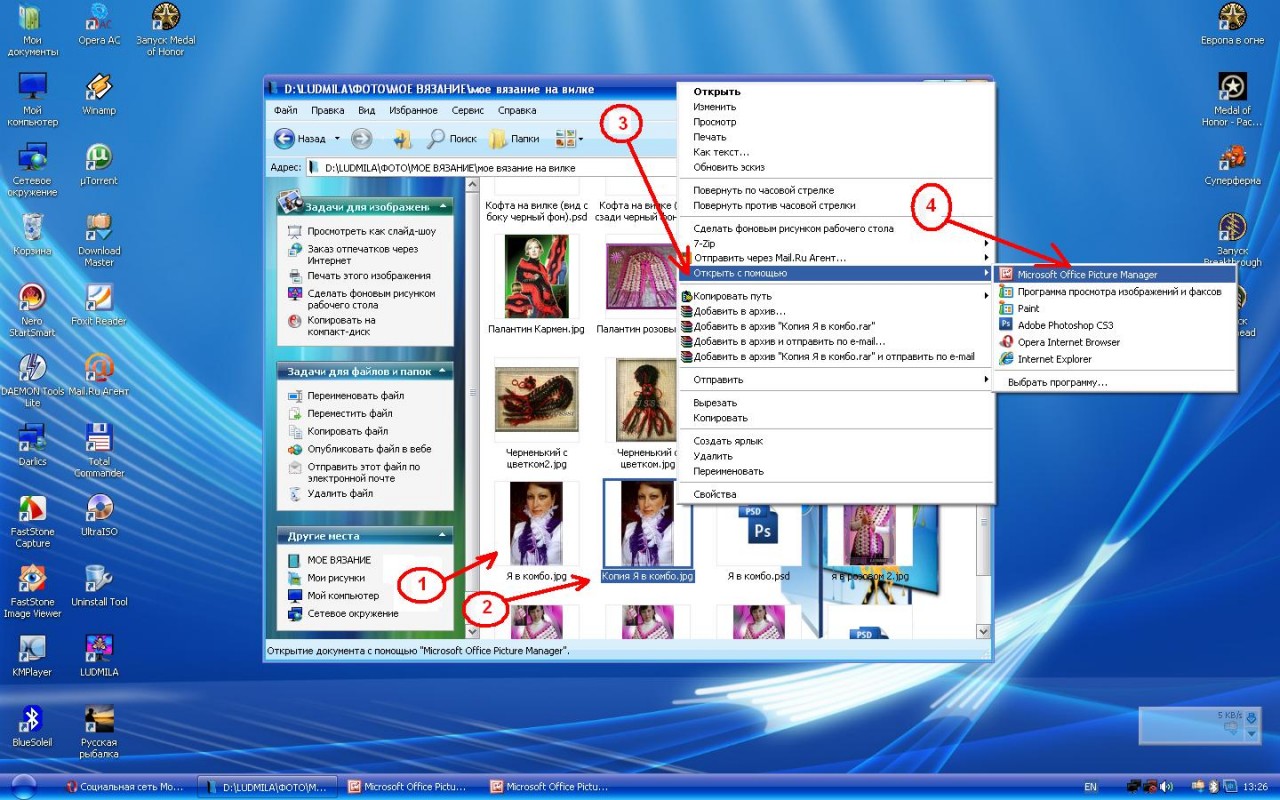
Task: Click the volume icon in system tray
Action: click(x=1165, y=787)
